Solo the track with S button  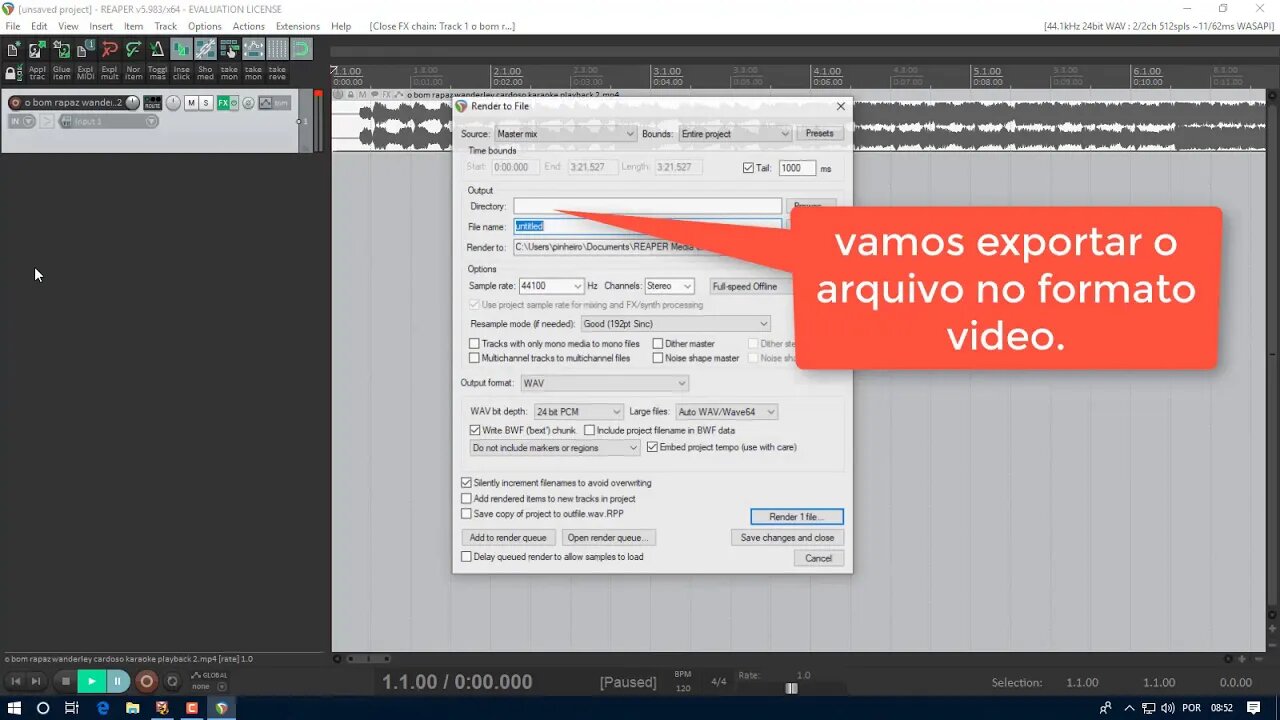click(x=205, y=103)
